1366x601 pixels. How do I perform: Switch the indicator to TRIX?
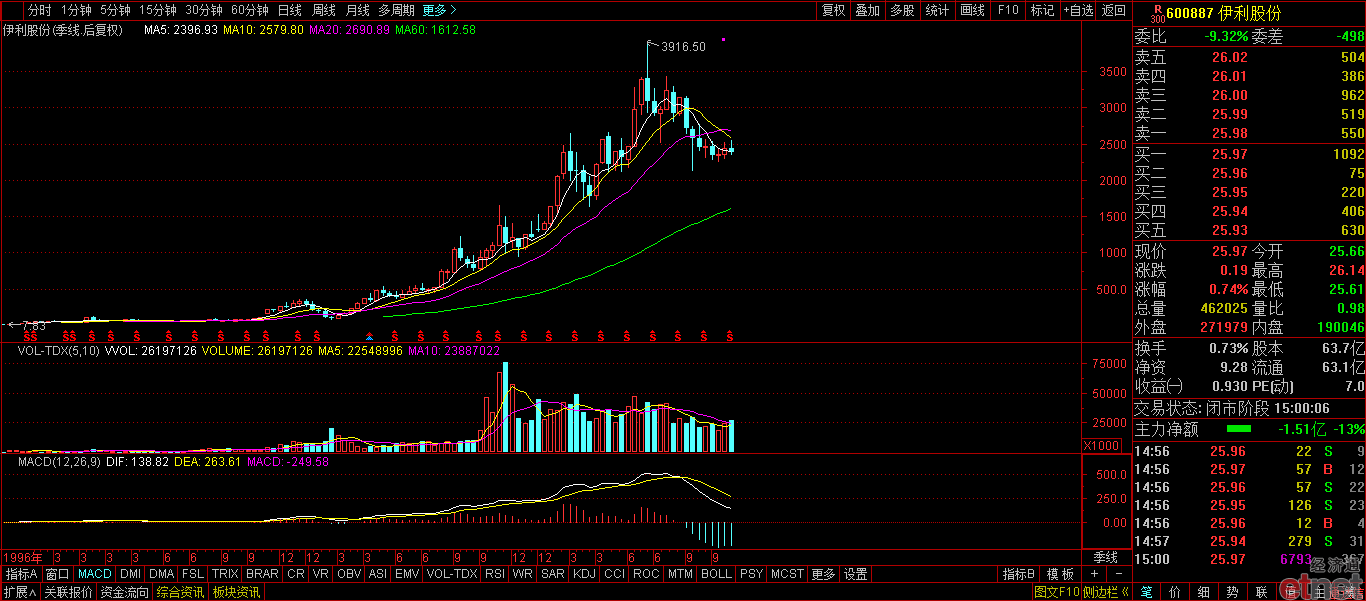[225, 574]
